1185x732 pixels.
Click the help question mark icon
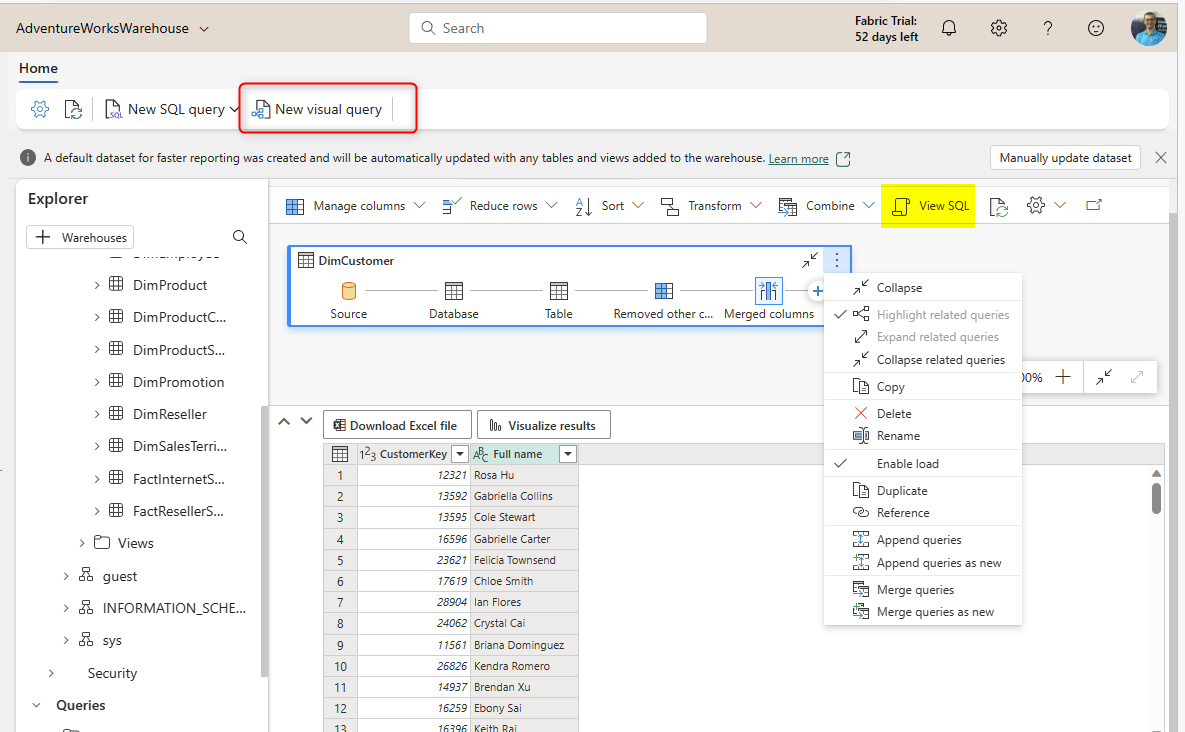point(1047,28)
